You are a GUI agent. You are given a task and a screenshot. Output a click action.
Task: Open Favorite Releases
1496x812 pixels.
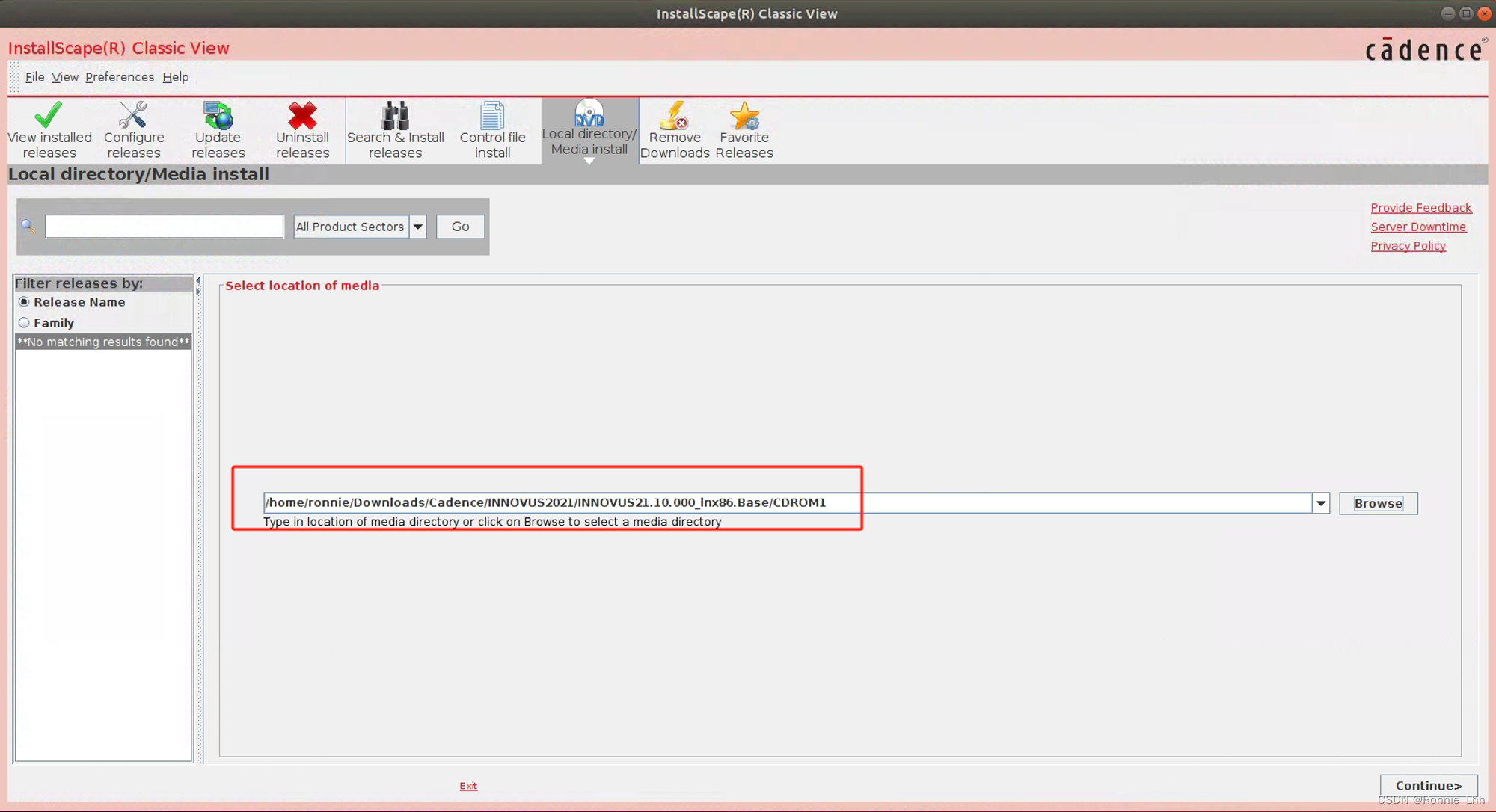(744, 130)
